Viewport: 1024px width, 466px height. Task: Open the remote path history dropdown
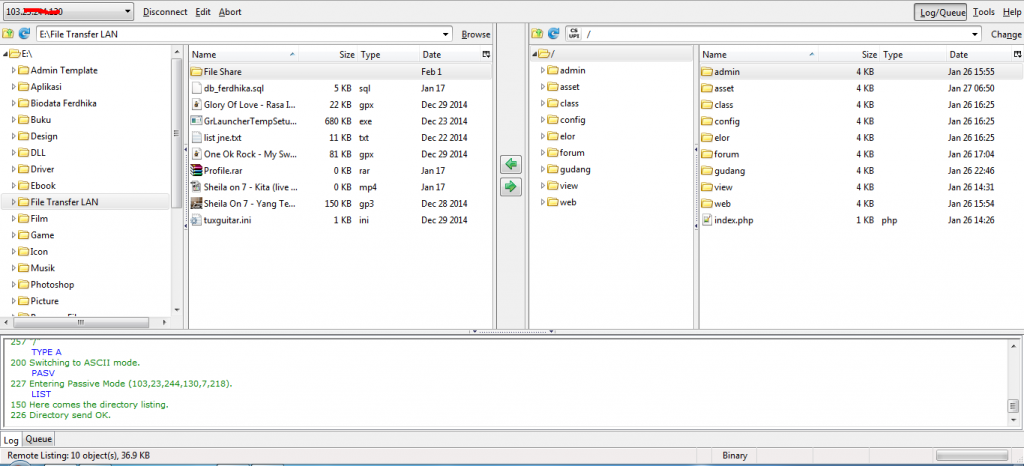(974, 34)
